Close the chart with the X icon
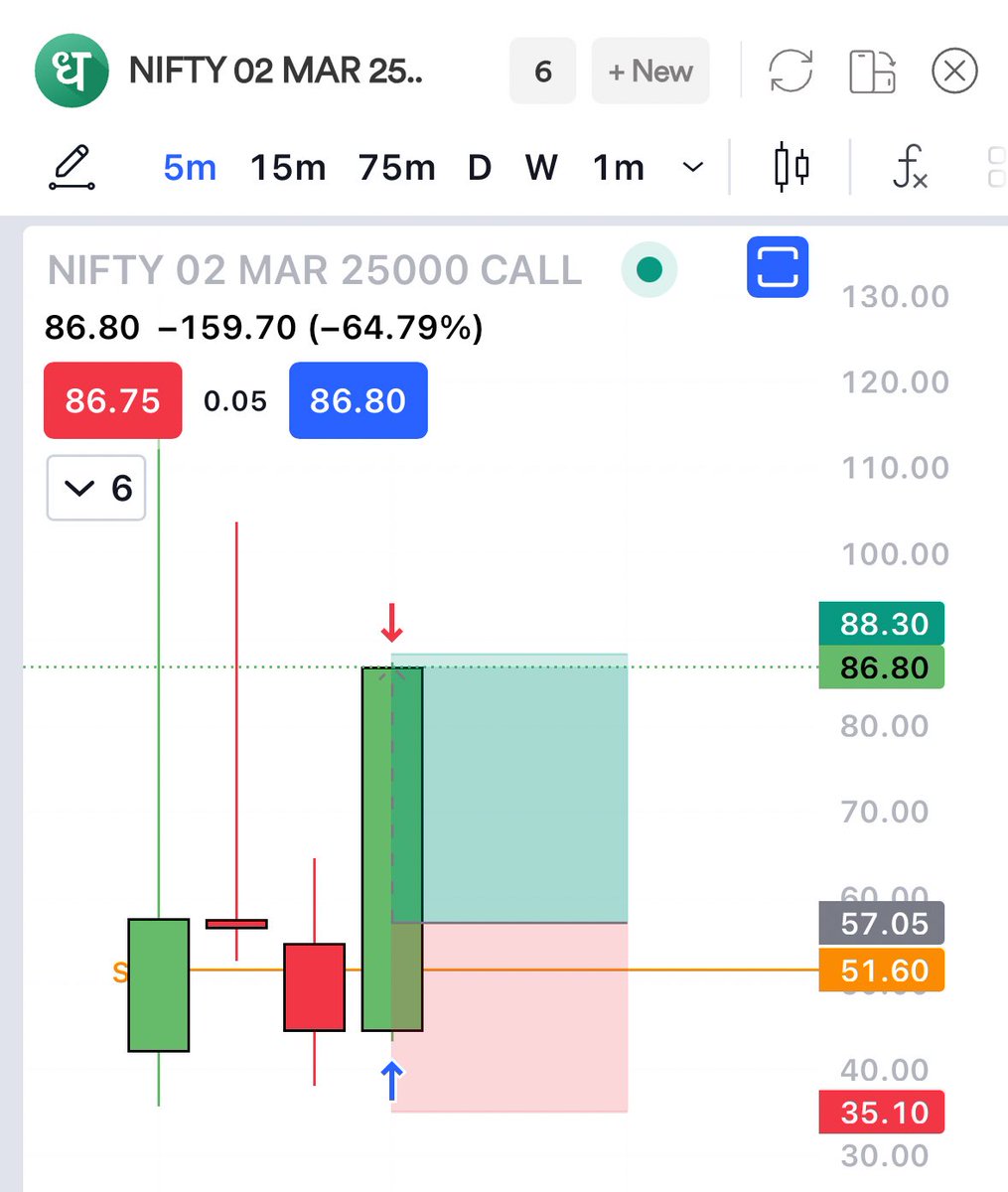 tap(953, 71)
